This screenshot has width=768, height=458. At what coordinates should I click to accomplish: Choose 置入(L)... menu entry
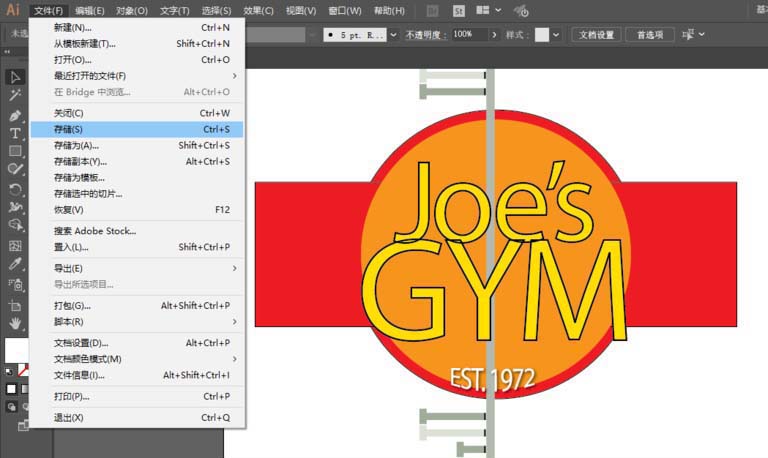(137, 247)
